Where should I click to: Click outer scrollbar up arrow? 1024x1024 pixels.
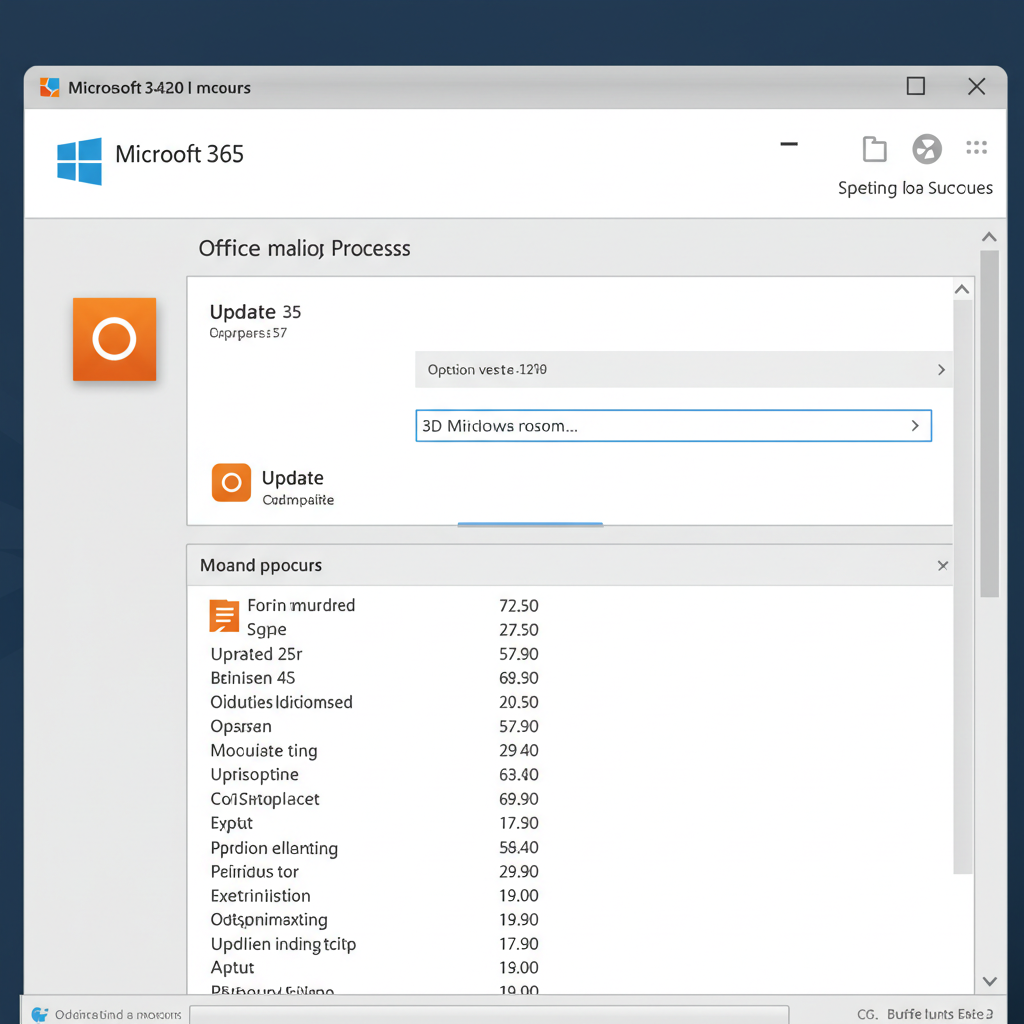click(989, 237)
